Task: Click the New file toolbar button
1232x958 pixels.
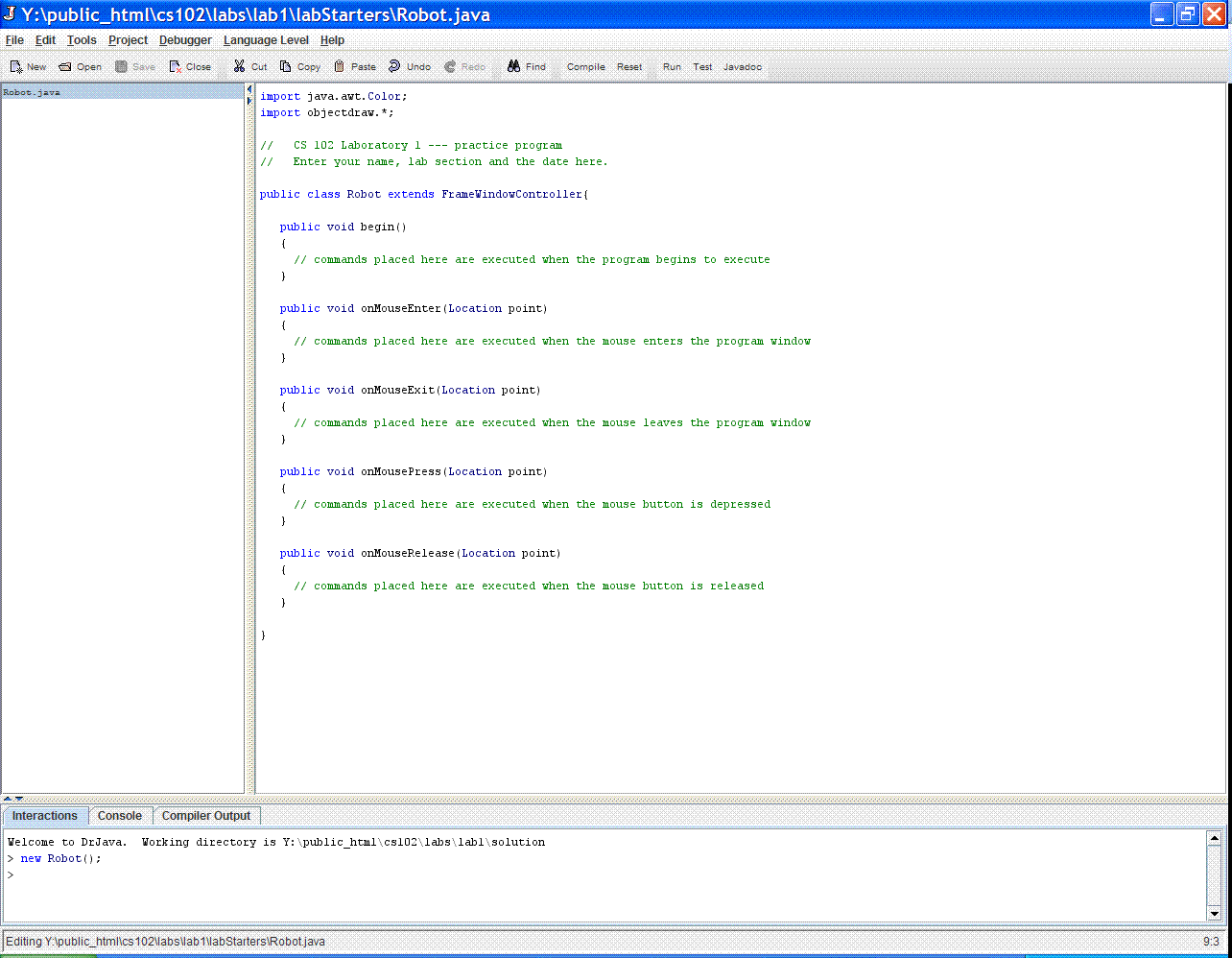Action: coord(28,67)
